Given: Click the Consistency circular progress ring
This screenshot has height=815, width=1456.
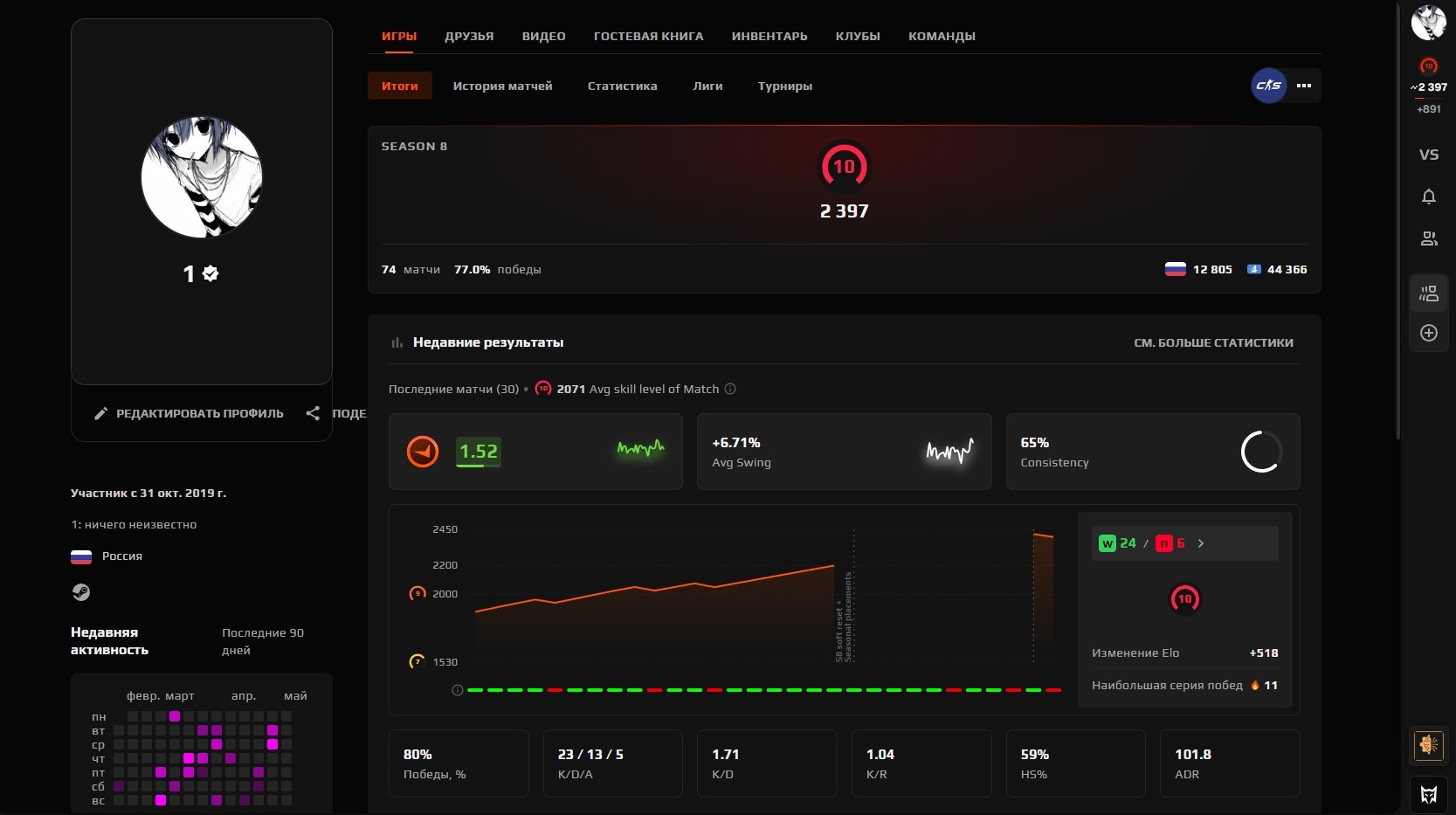Looking at the screenshot, I should [x=1261, y=452].
